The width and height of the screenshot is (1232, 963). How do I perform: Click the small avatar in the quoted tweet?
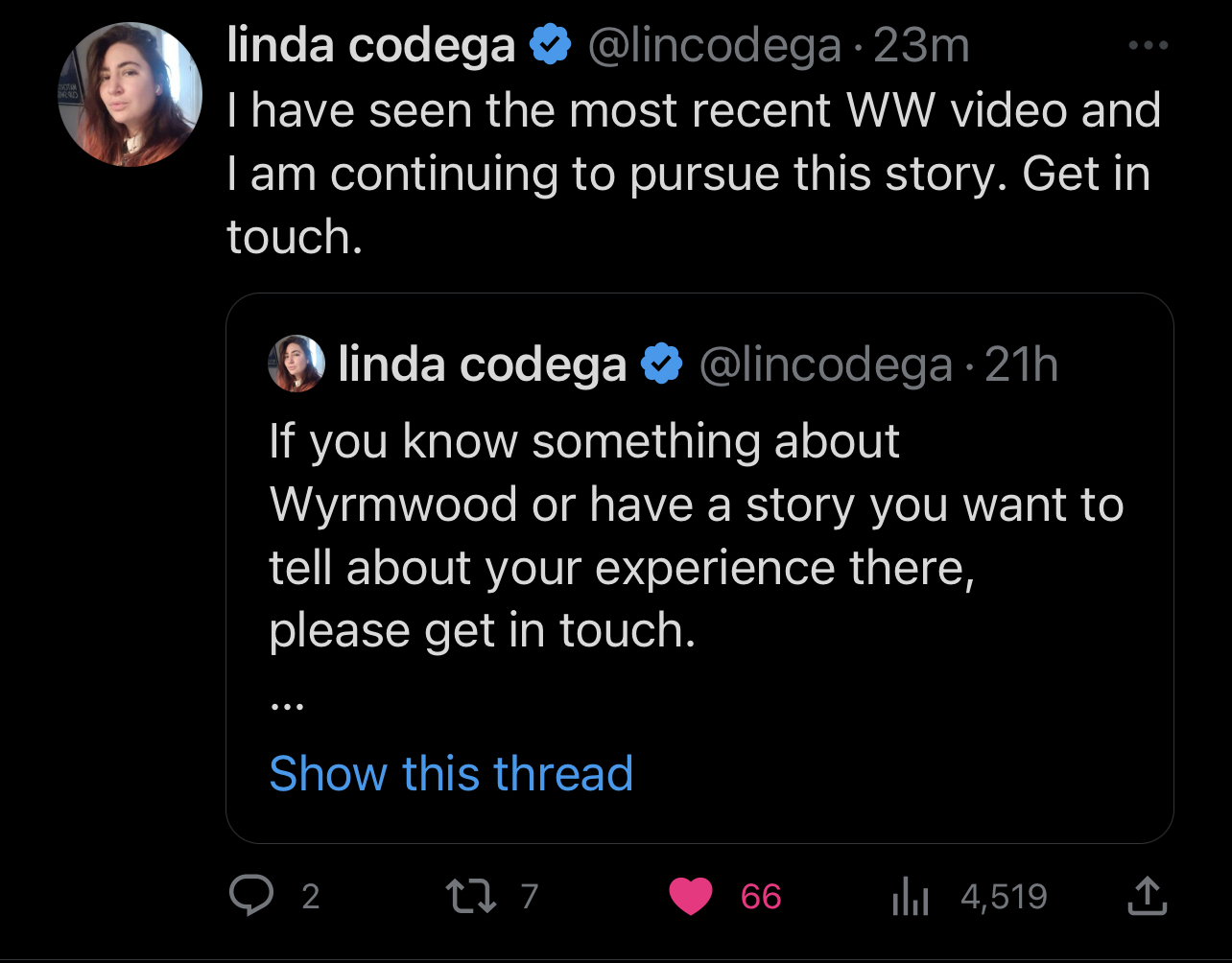tap(296, 364)
